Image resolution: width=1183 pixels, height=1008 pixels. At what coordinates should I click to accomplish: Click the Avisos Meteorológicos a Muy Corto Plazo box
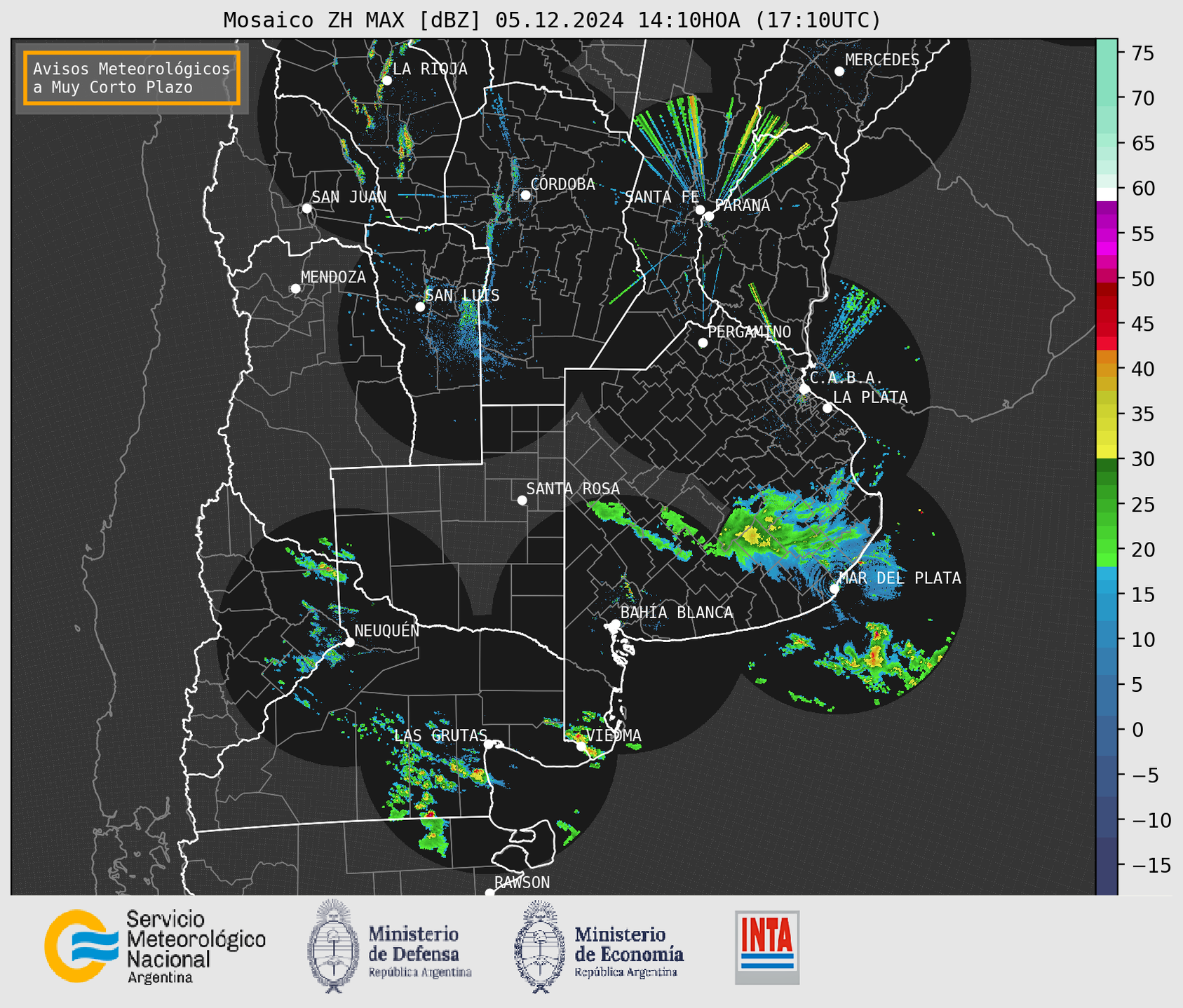(x=132, y=78)
